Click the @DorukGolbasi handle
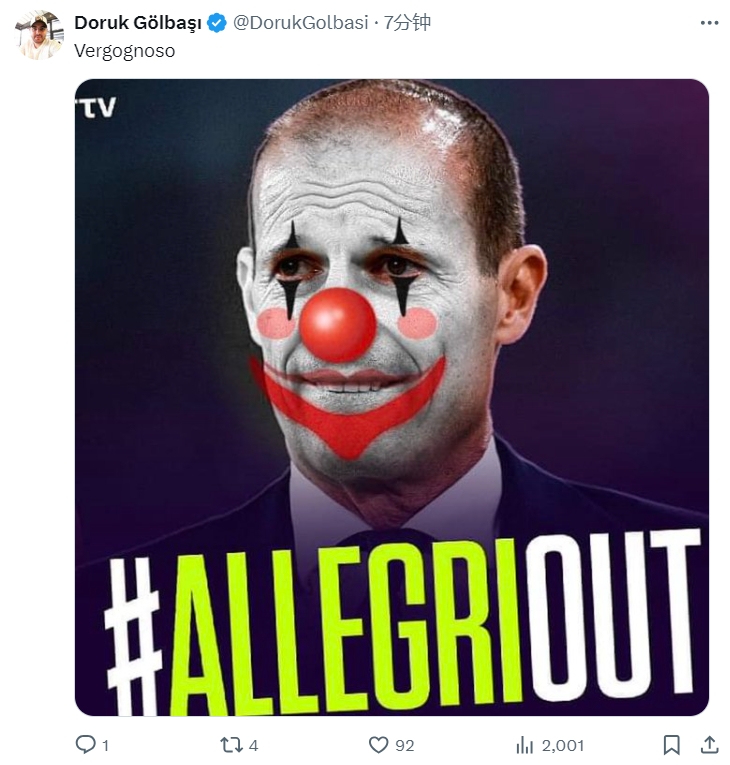 click(300, 22)
